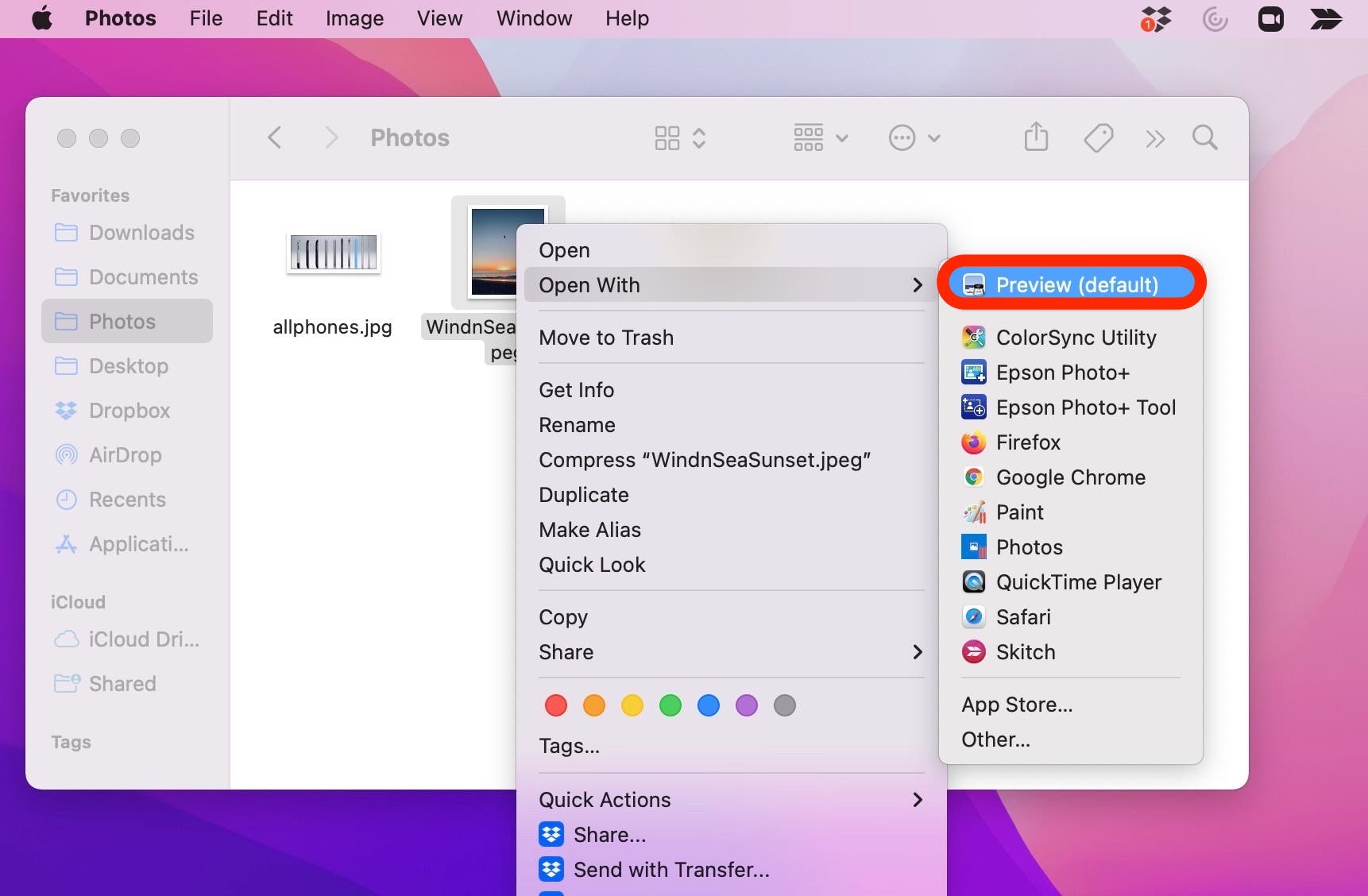Choose Google Chrome in Open With list

(1070, 477)
